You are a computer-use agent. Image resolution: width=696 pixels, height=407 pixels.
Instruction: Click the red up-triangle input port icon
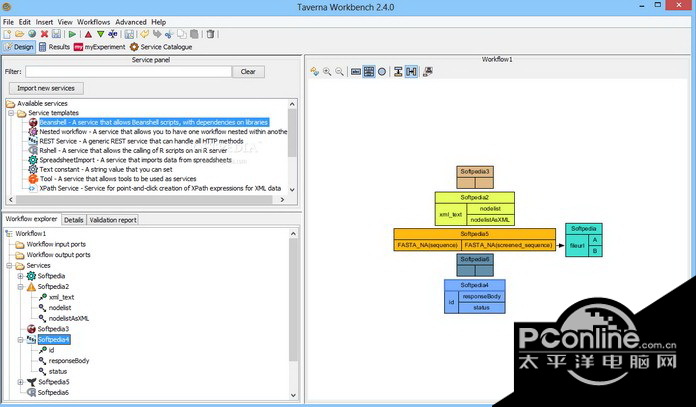tap(88, 33)
